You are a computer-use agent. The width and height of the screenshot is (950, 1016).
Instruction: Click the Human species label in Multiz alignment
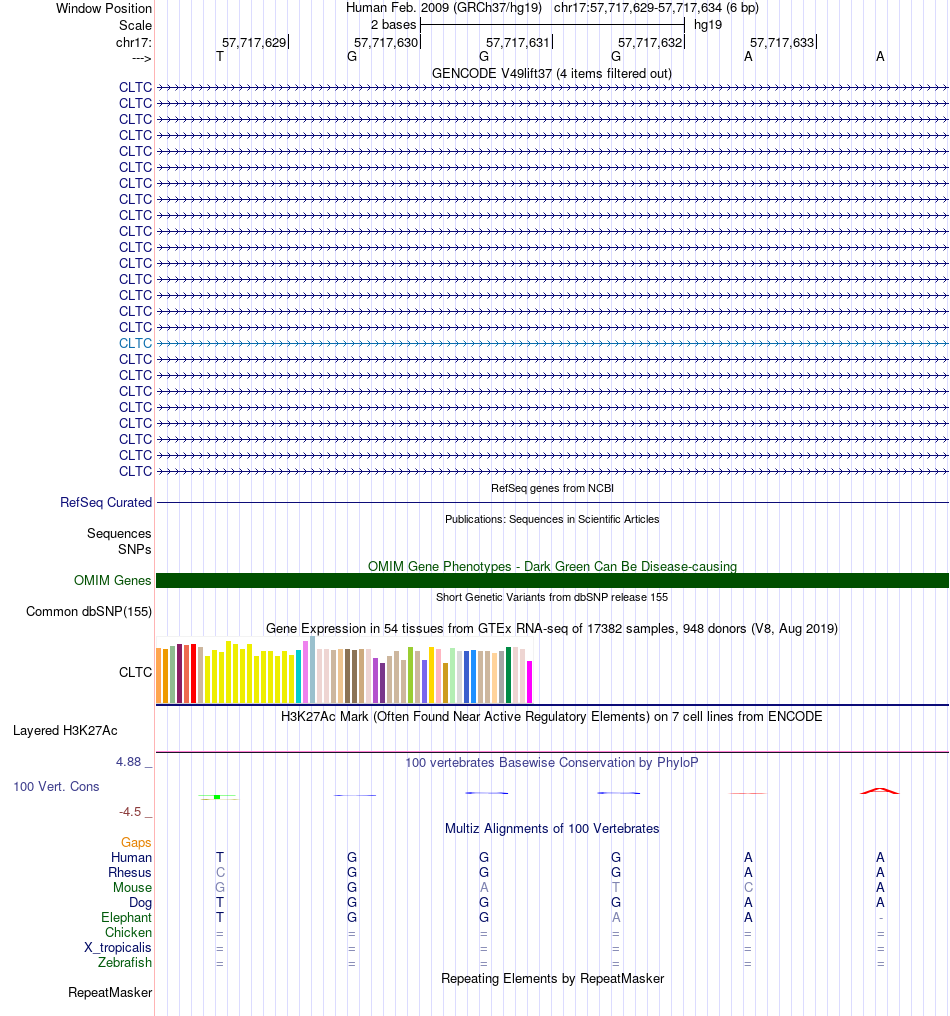pos(131,857)
